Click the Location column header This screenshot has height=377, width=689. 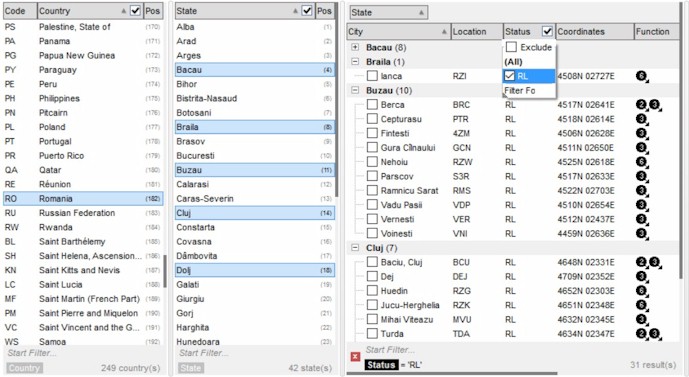tap(477, 32)
